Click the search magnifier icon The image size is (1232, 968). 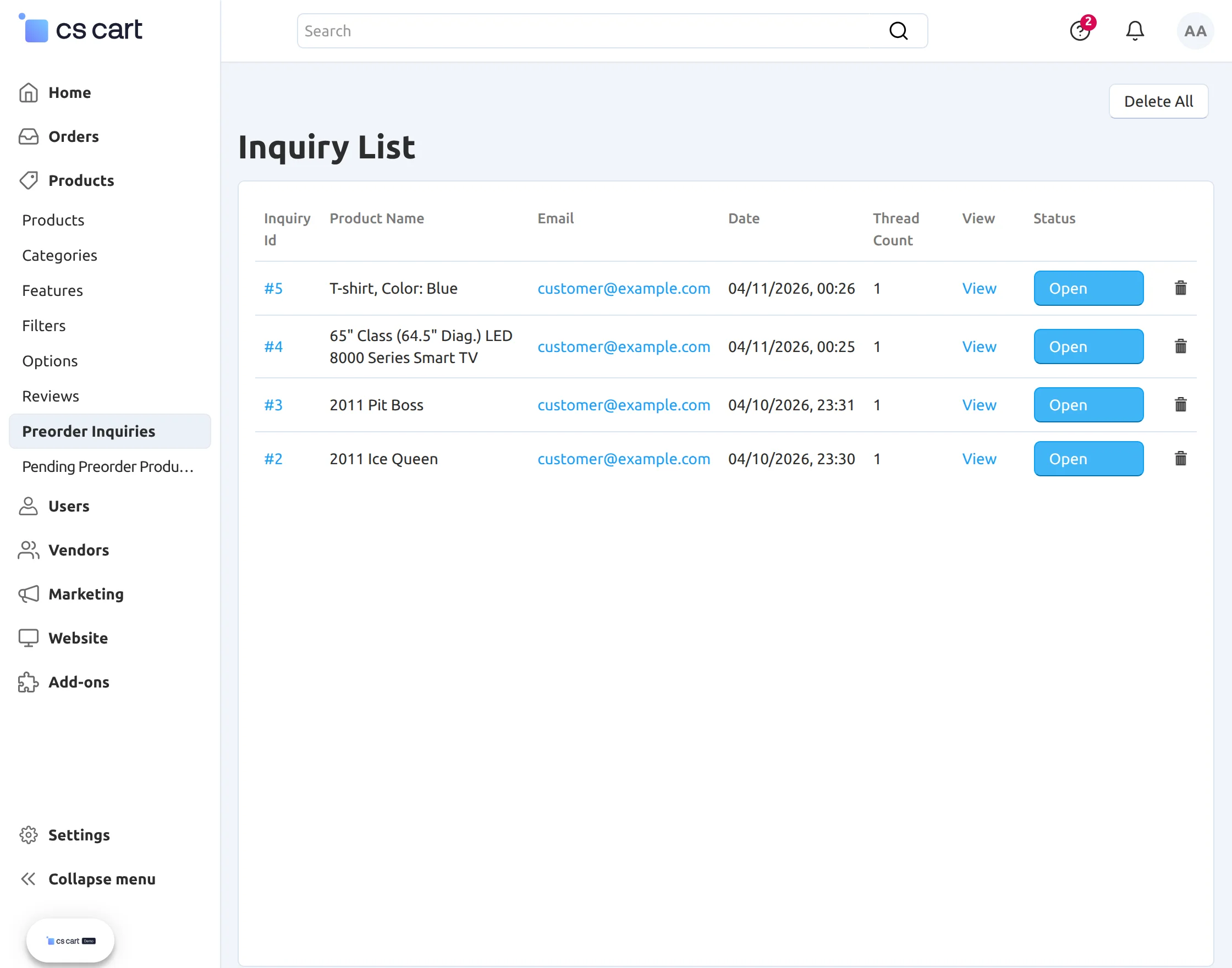point(898,31)
